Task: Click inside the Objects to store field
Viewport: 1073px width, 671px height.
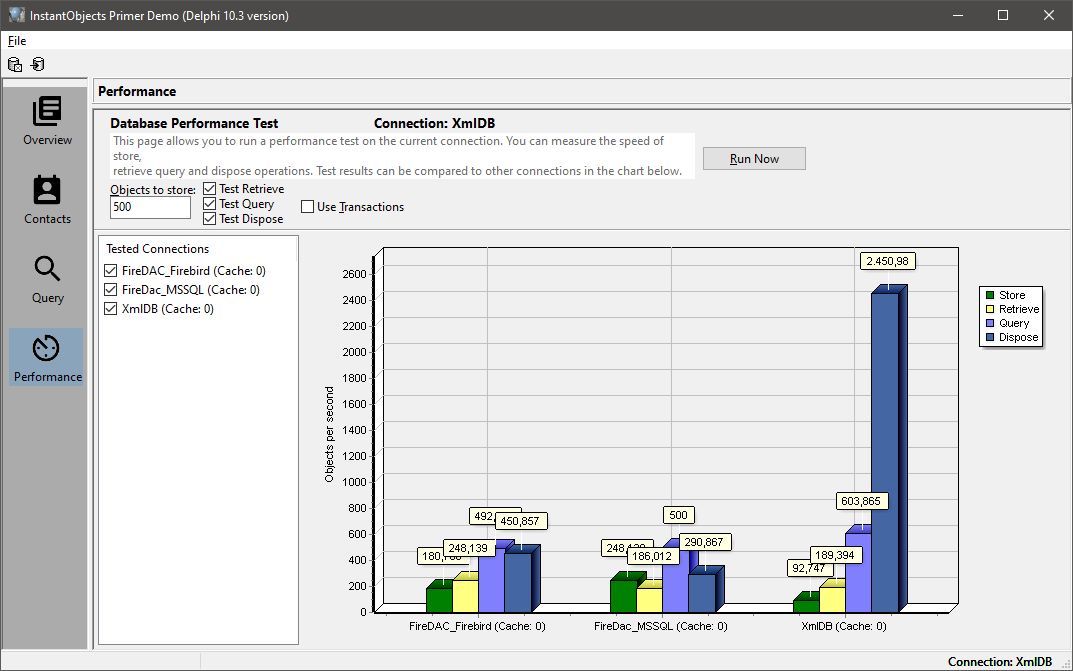Action: 149,207
